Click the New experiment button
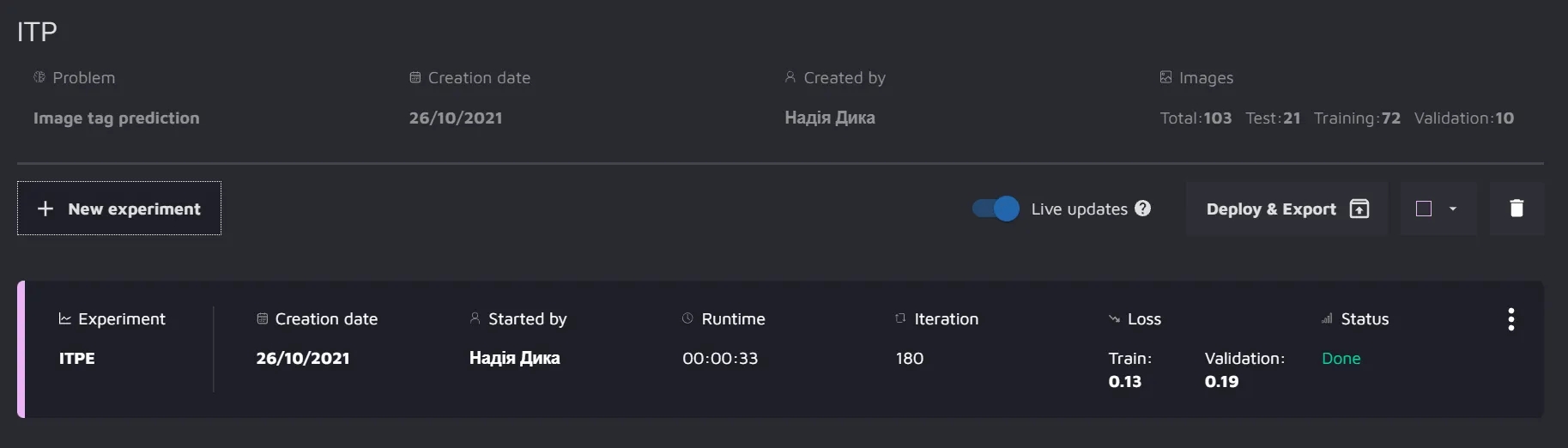Screen dimensions: 1568x448 [x=119, y=209]
